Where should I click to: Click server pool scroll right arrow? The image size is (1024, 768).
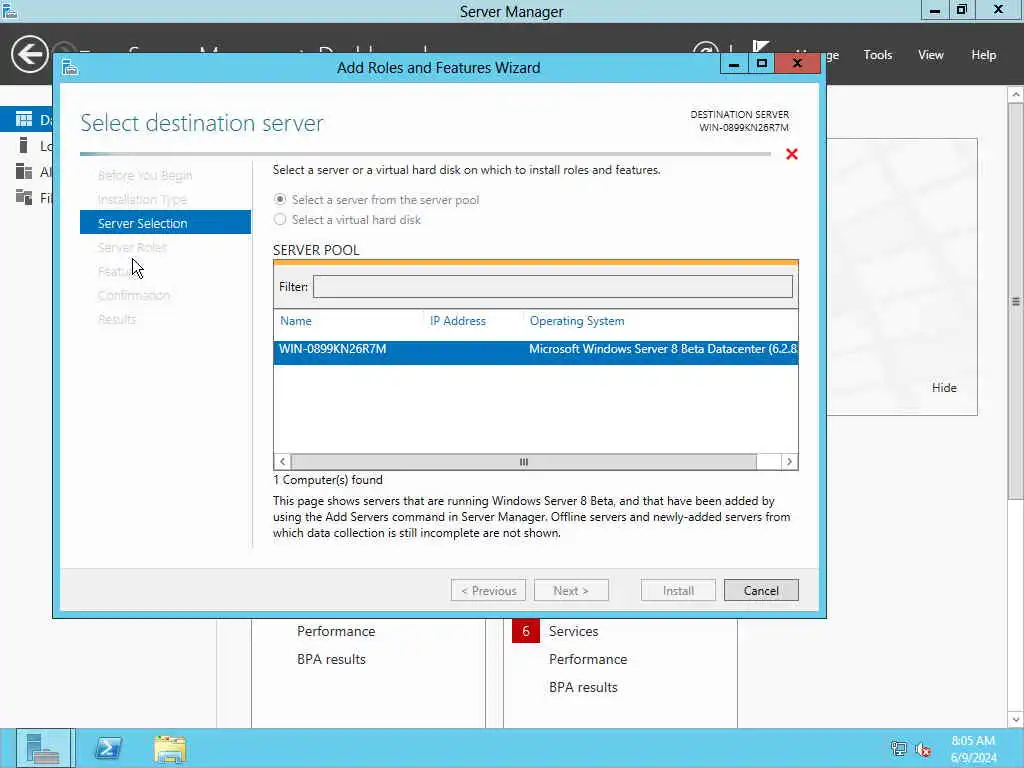tap(790, 462)
